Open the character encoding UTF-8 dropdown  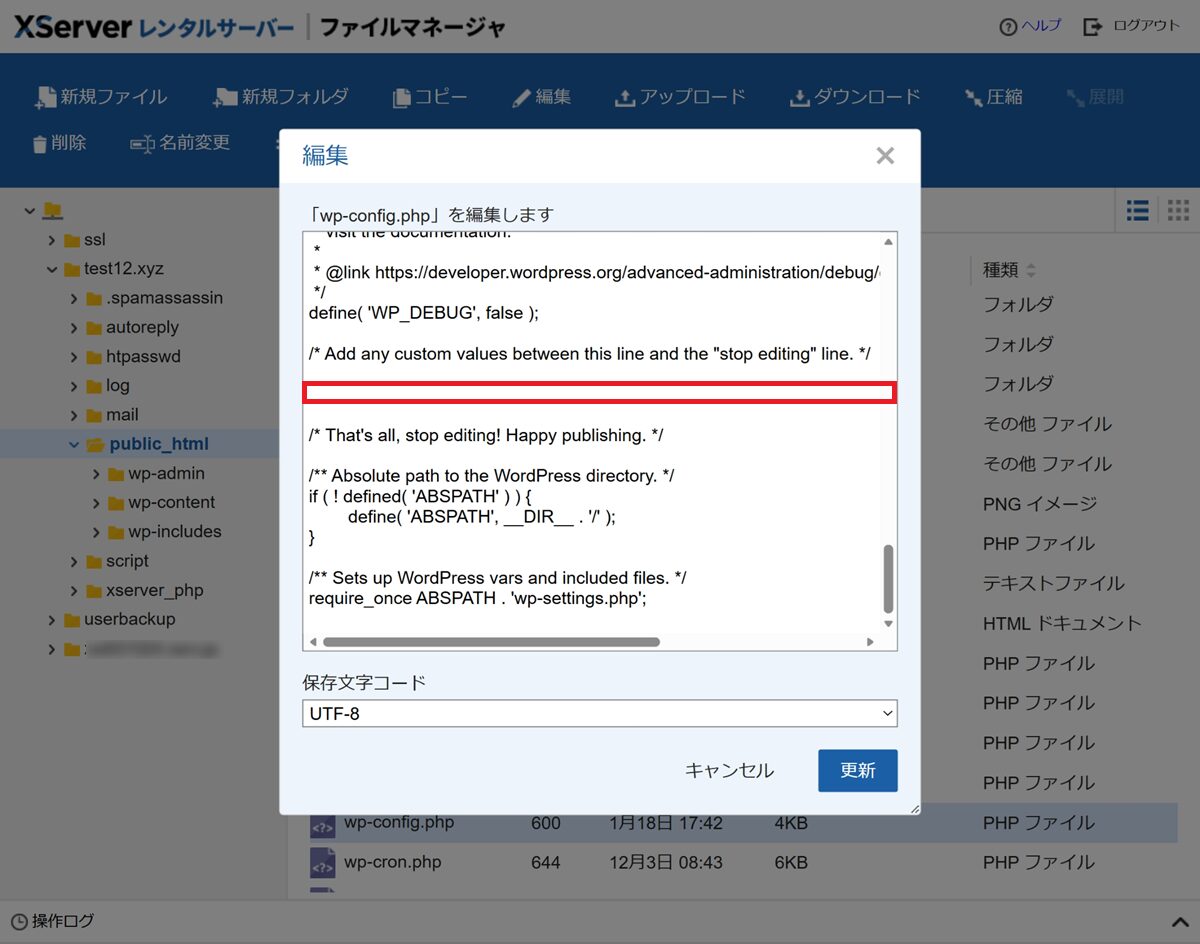pos(599,714)
